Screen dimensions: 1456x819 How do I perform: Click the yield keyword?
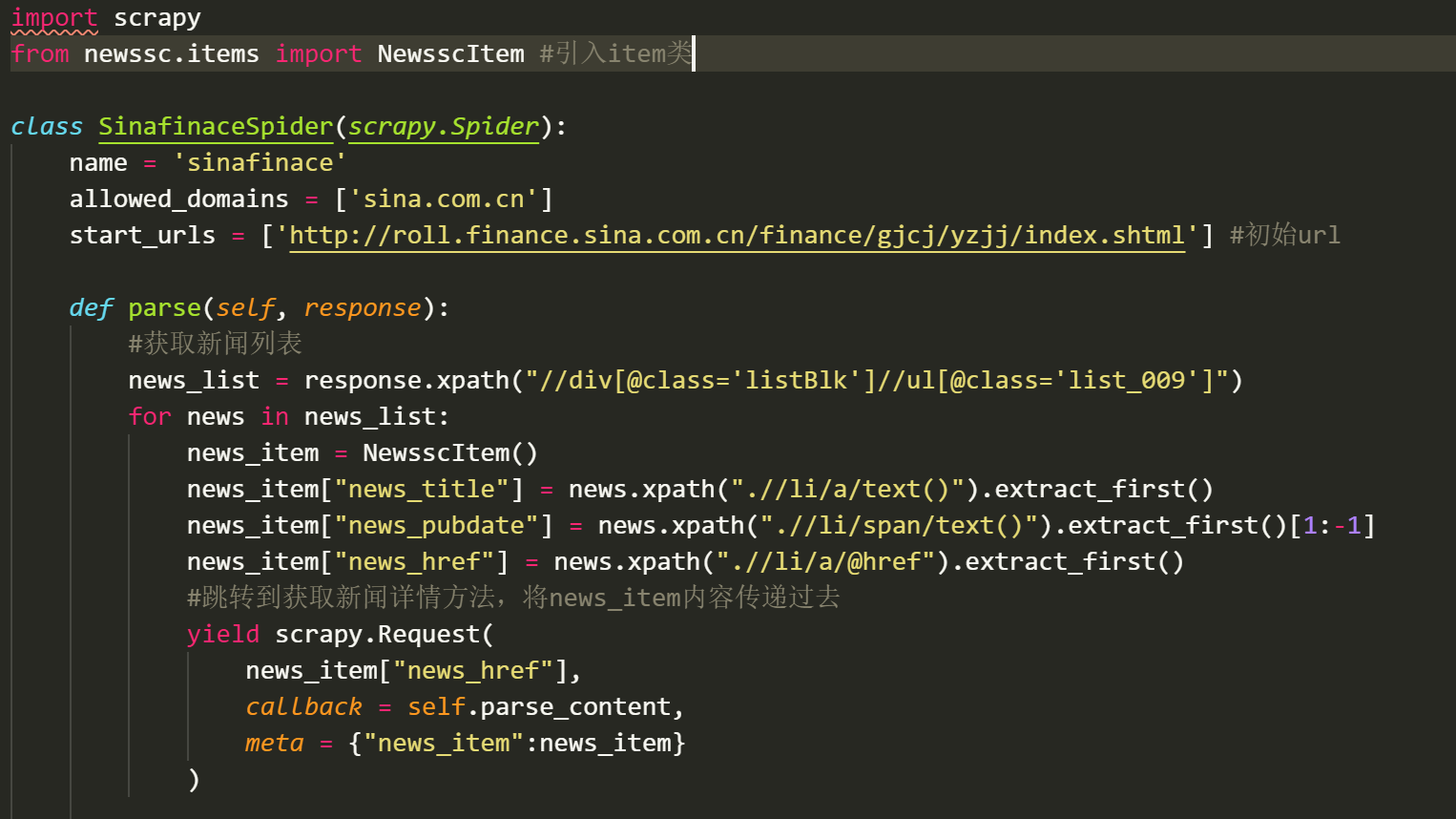[x=223, y=635]
